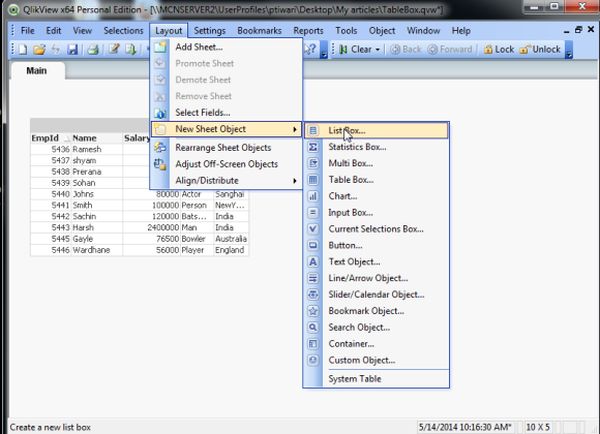Click the Add Sheet icon

pyautogui.click(x=160, y=47)
